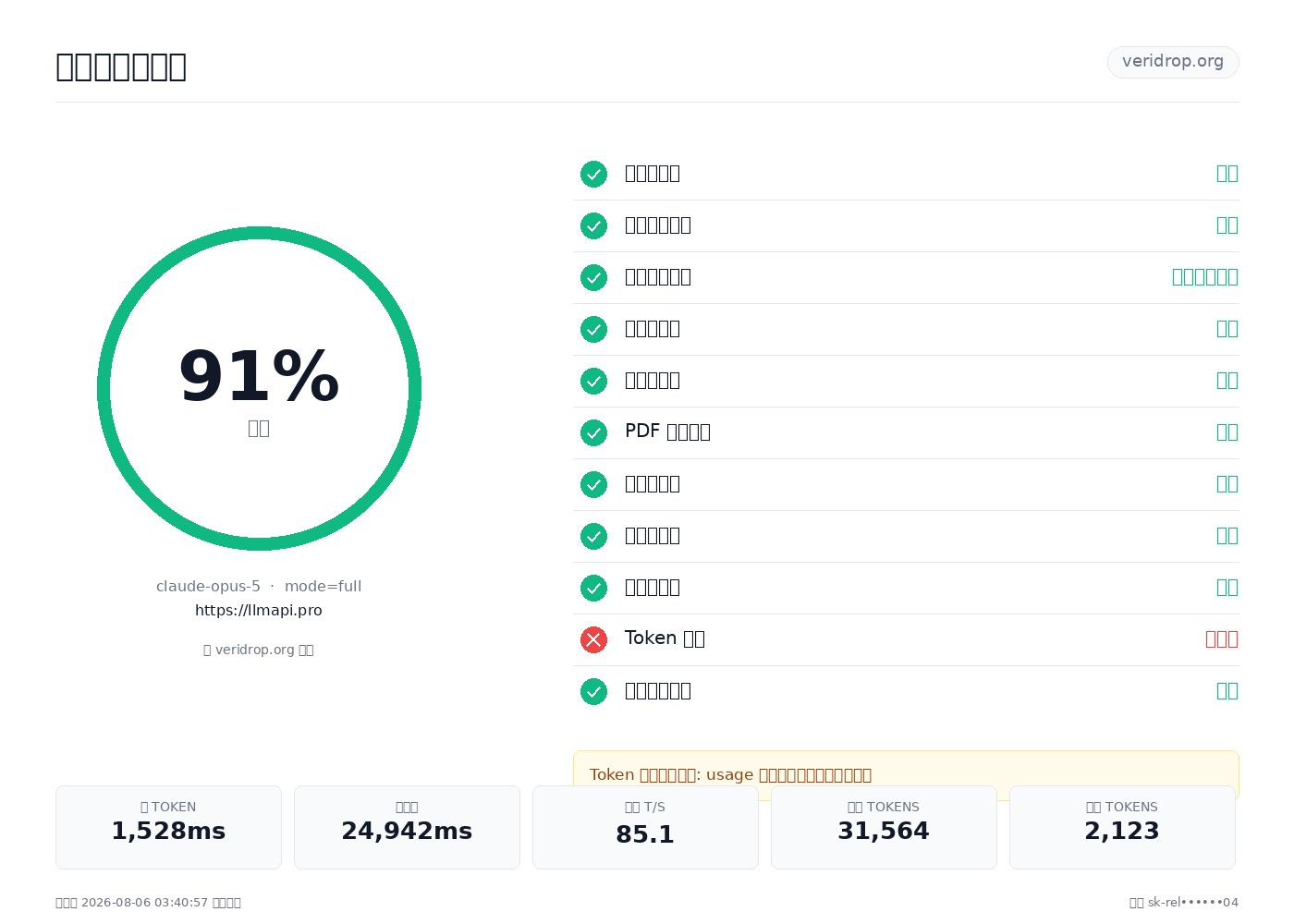Click the red X icon on Token row
1294x924 pixels.
(x=593, y=639)
